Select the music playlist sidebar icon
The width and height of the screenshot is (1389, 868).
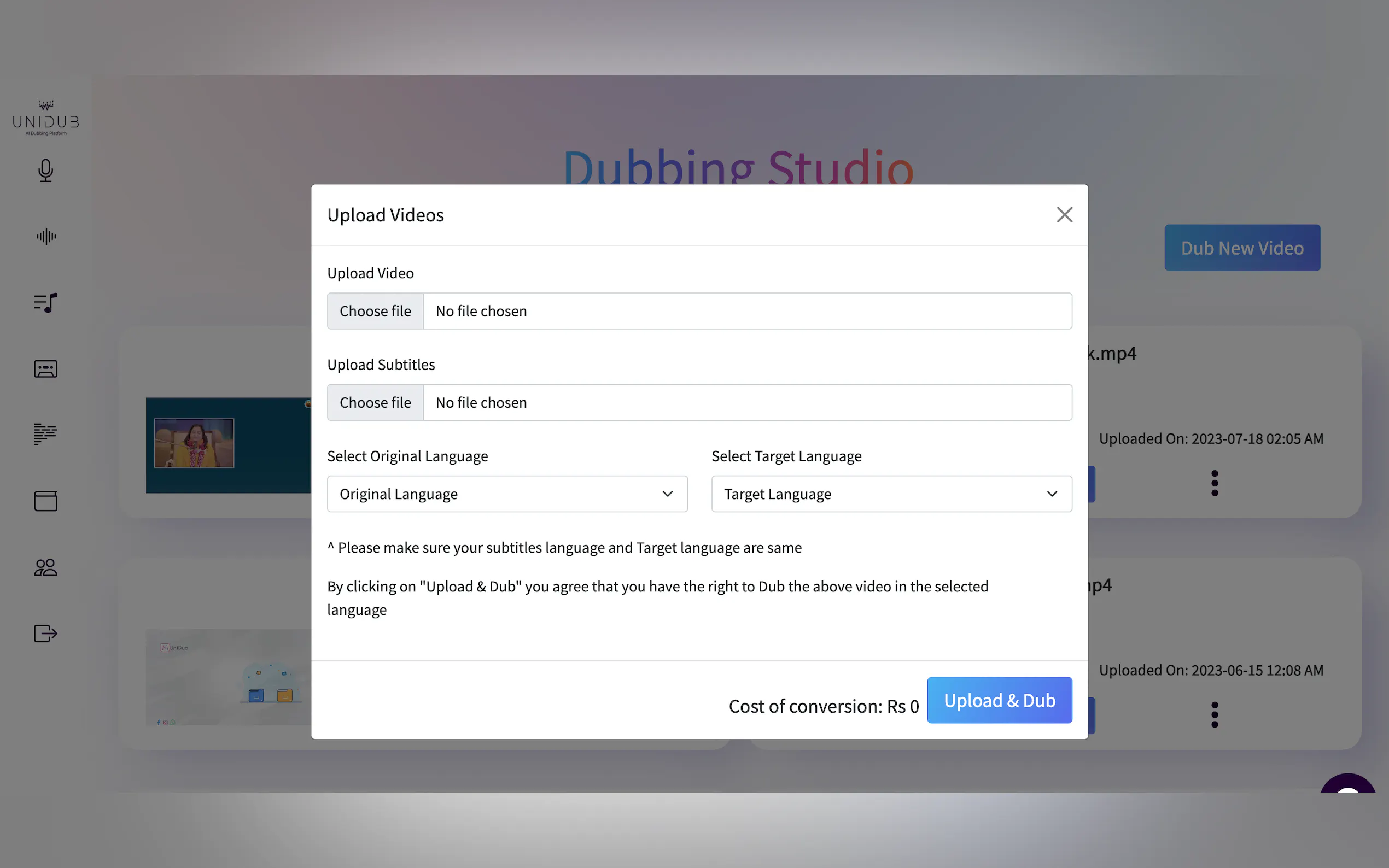[x=46, y=302]
